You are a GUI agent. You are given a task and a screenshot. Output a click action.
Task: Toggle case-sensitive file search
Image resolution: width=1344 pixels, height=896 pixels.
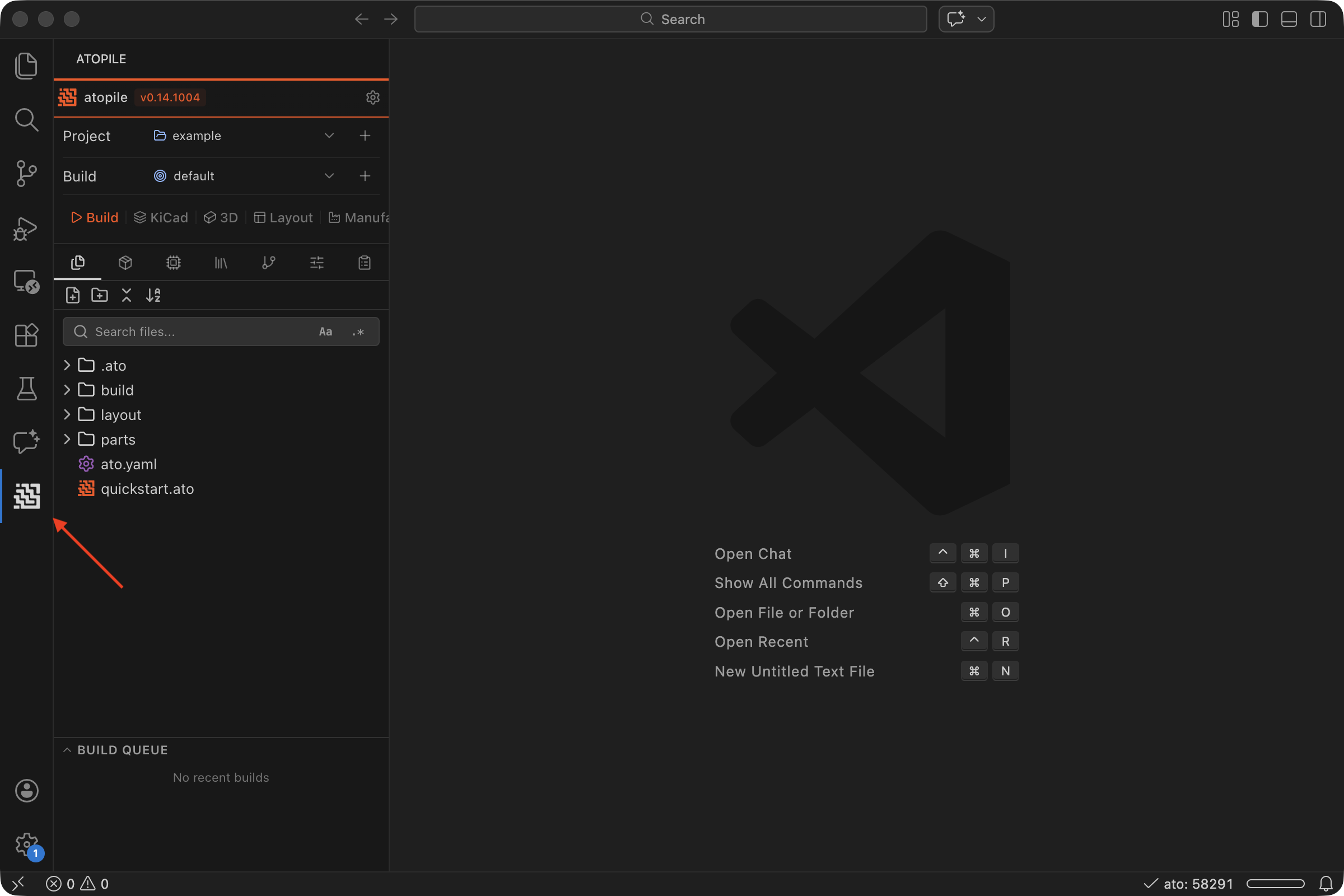pos(325,332)
